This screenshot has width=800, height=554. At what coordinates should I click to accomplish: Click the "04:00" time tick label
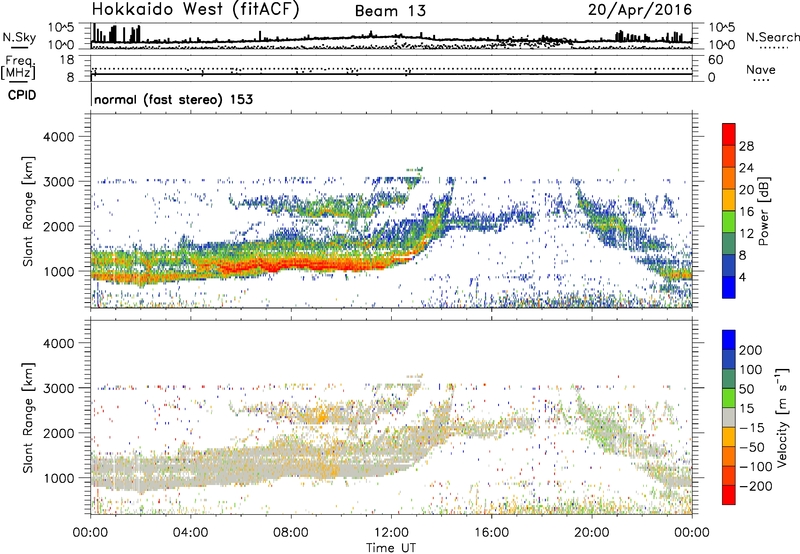click(x=190, y=533)
